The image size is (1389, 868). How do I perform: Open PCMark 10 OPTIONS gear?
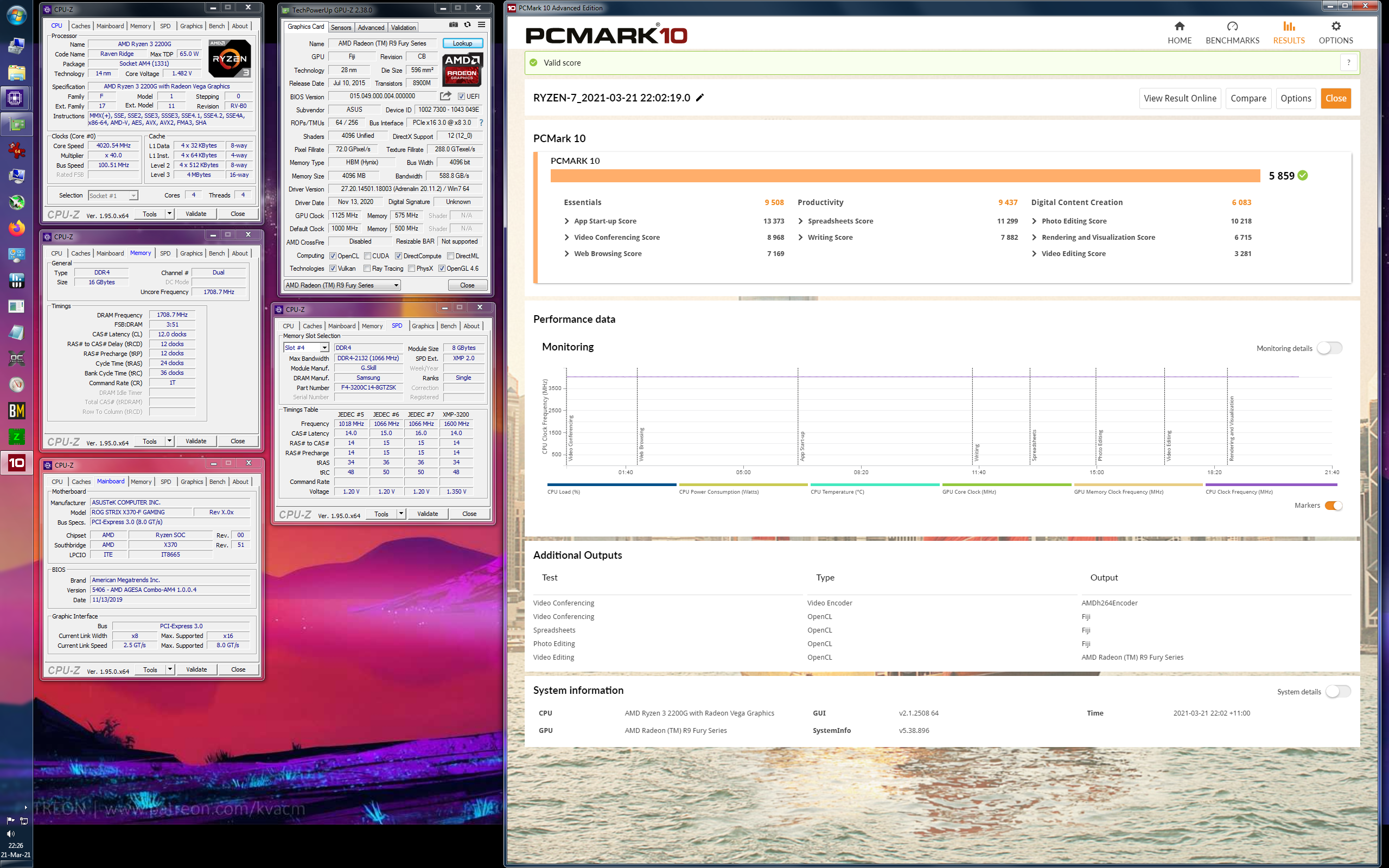[1336, 33]
